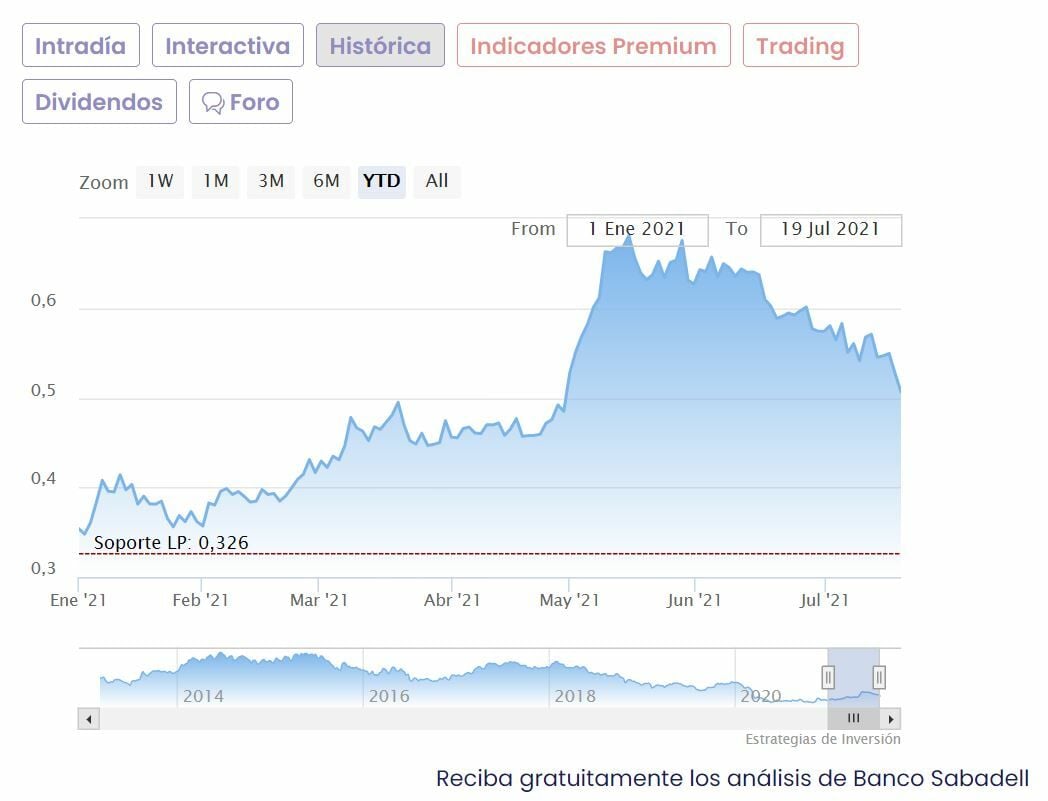The width and height of the screenshot is (1048, 801).
Task: Click the To date field
Action: (x=830, y=229)
